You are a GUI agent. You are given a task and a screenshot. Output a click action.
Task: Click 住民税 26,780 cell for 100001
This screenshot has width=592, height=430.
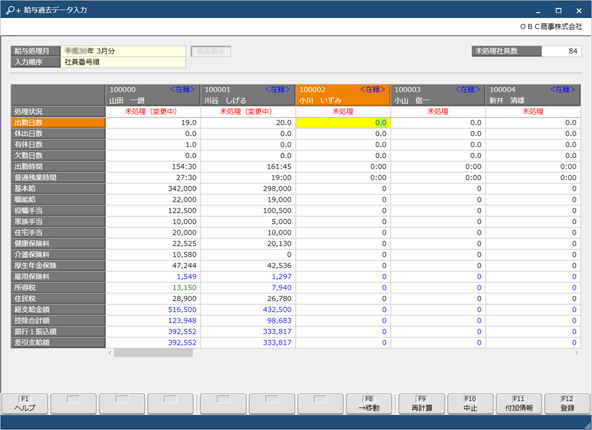tap(248, 299)
